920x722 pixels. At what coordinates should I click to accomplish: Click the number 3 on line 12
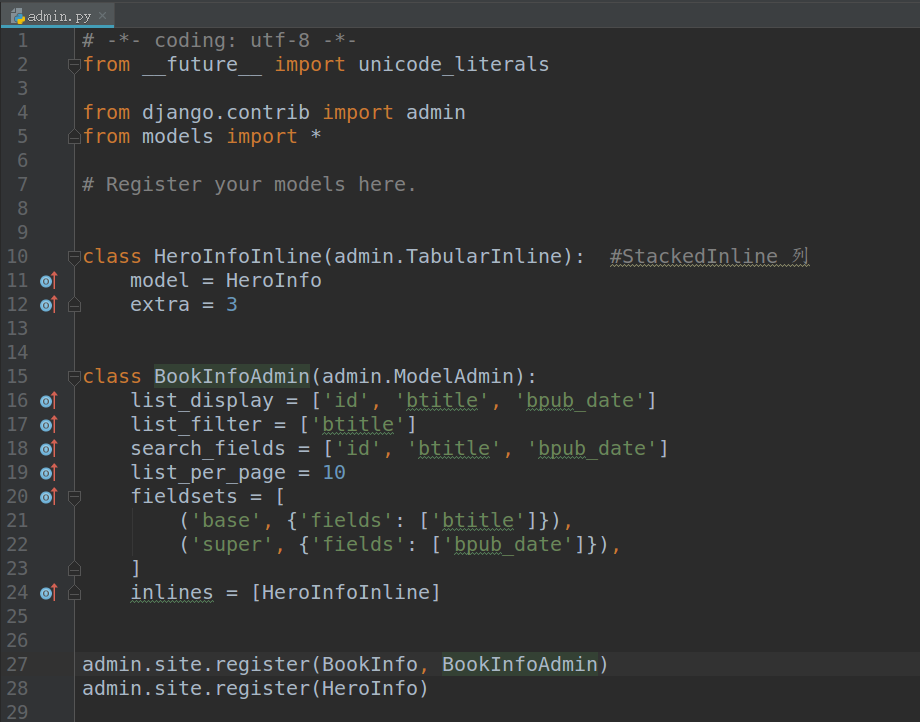point(232,305)
